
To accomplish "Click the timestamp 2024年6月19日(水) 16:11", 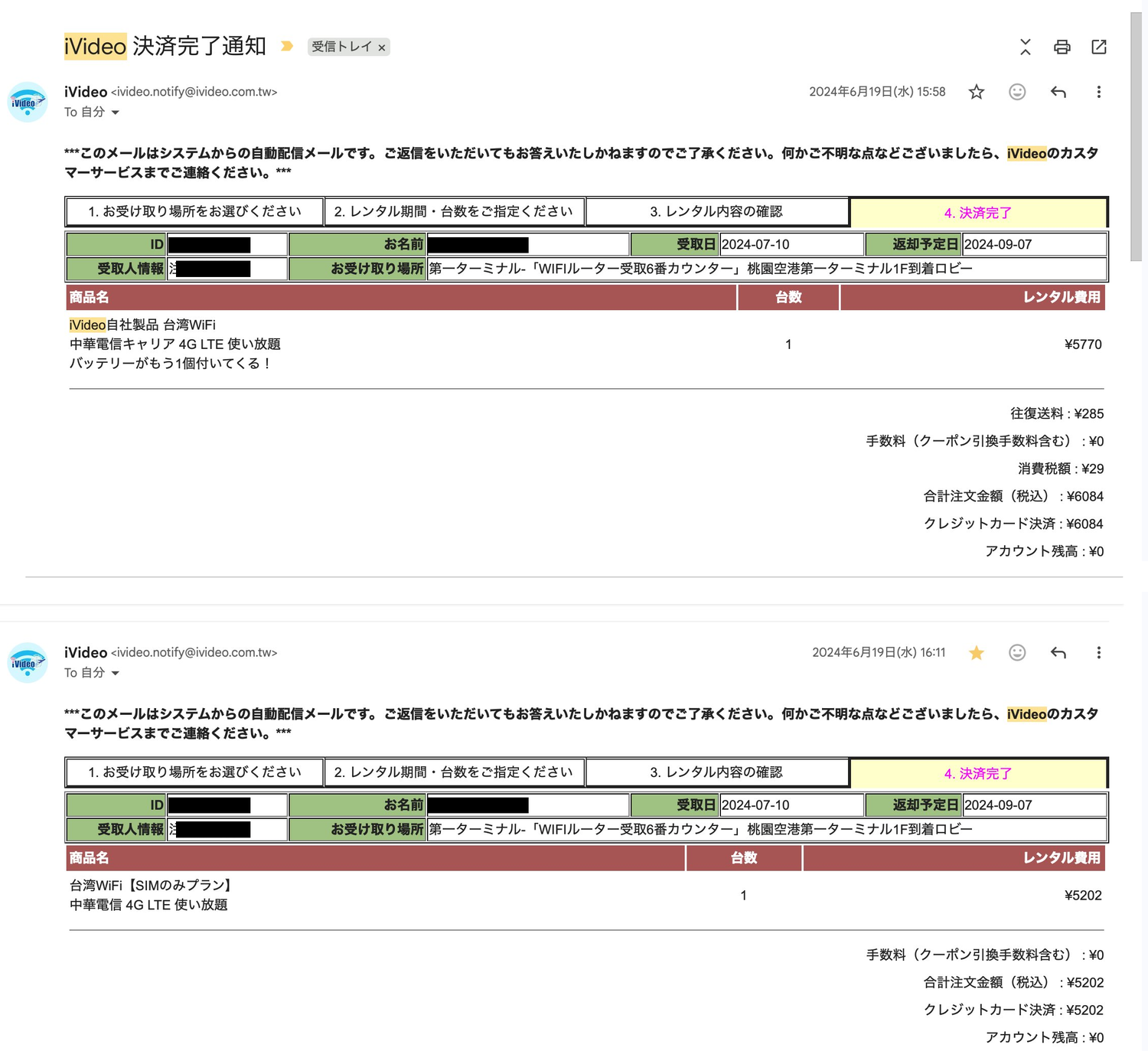I will (879, 652).
